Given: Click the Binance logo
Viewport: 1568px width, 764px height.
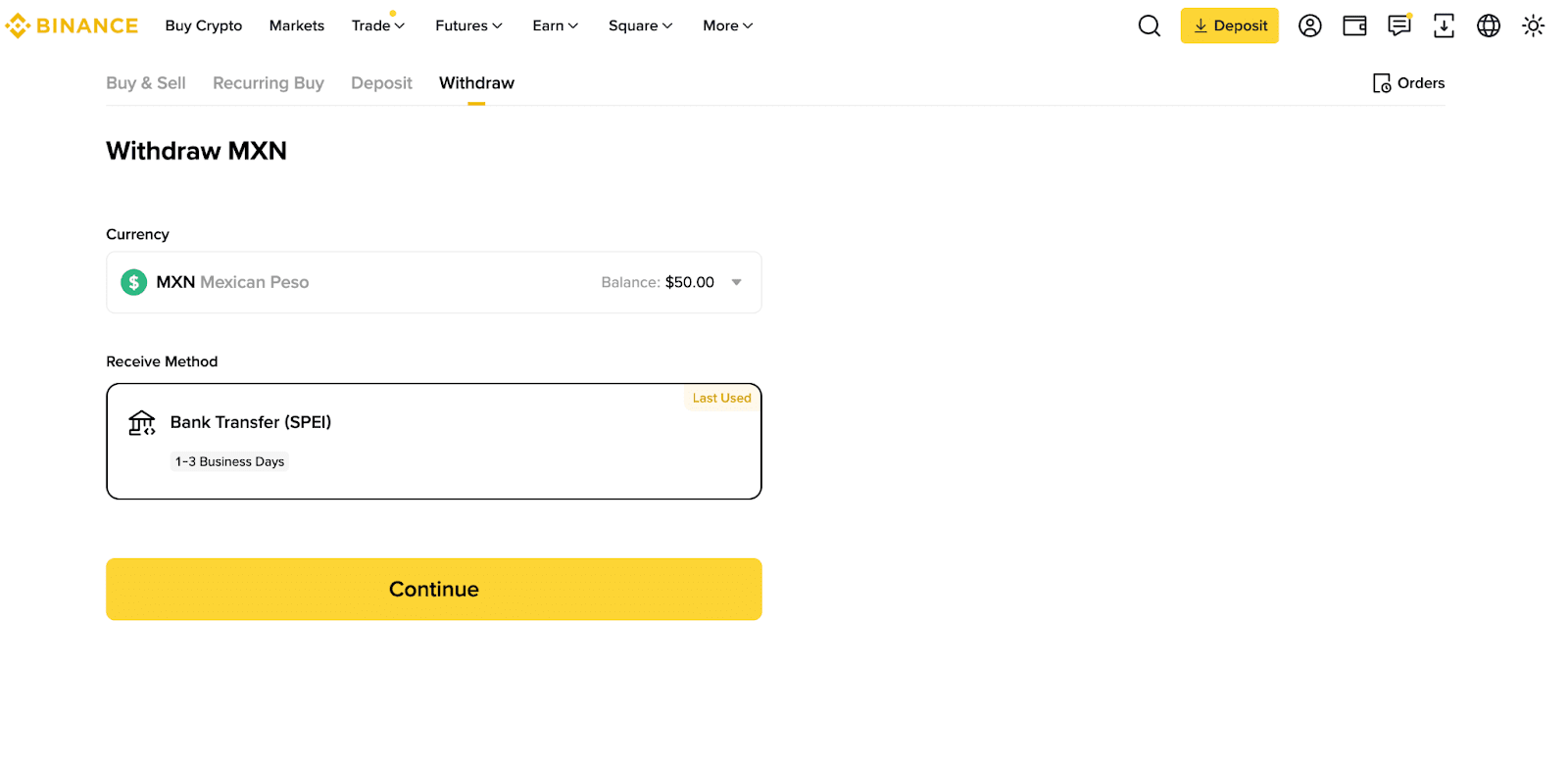Looking at the screenshot, I should coord(72,25).
